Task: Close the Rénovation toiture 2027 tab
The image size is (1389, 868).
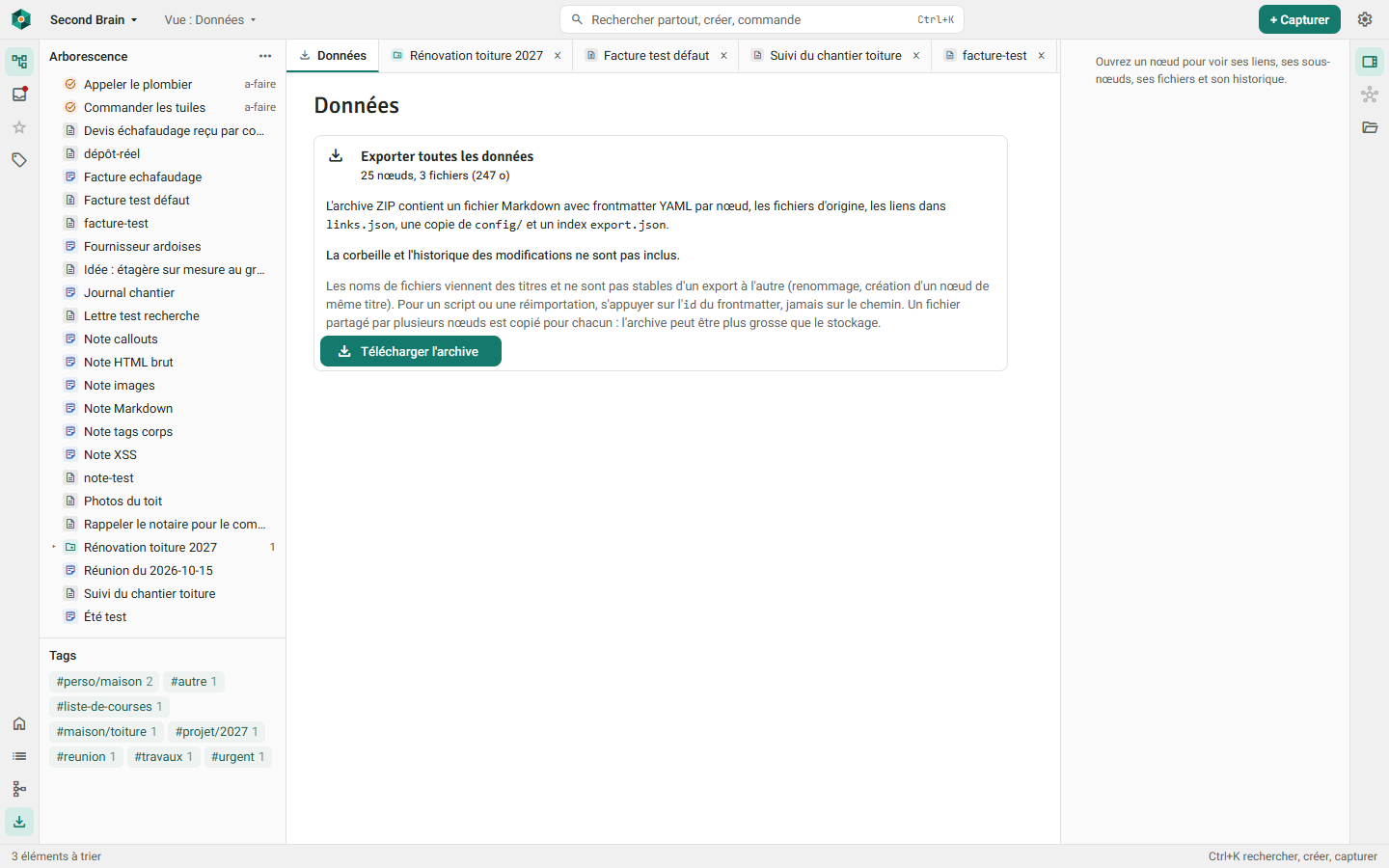Action: click(558, 56)
